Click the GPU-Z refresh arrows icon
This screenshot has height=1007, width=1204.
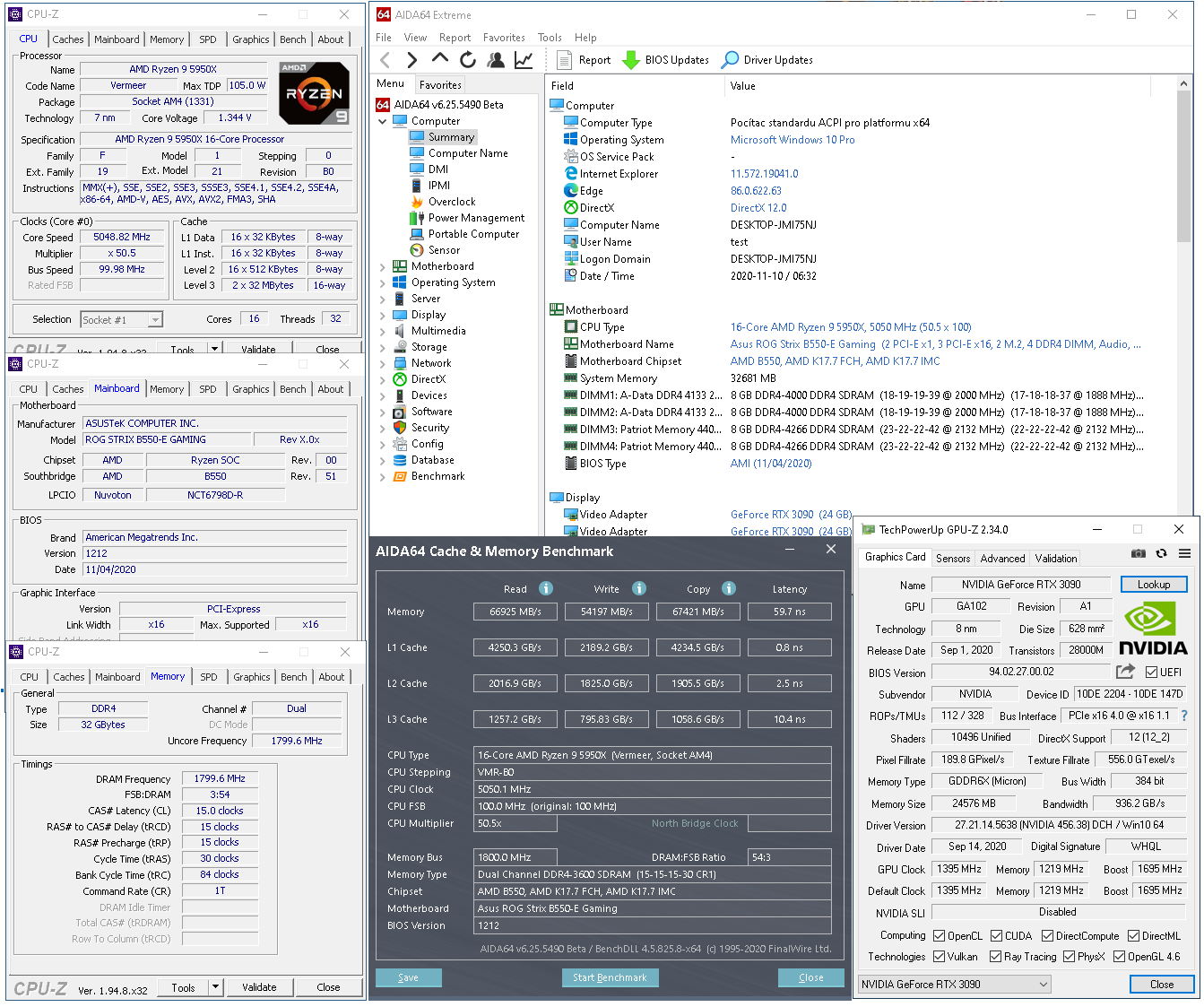(1162, 554)
